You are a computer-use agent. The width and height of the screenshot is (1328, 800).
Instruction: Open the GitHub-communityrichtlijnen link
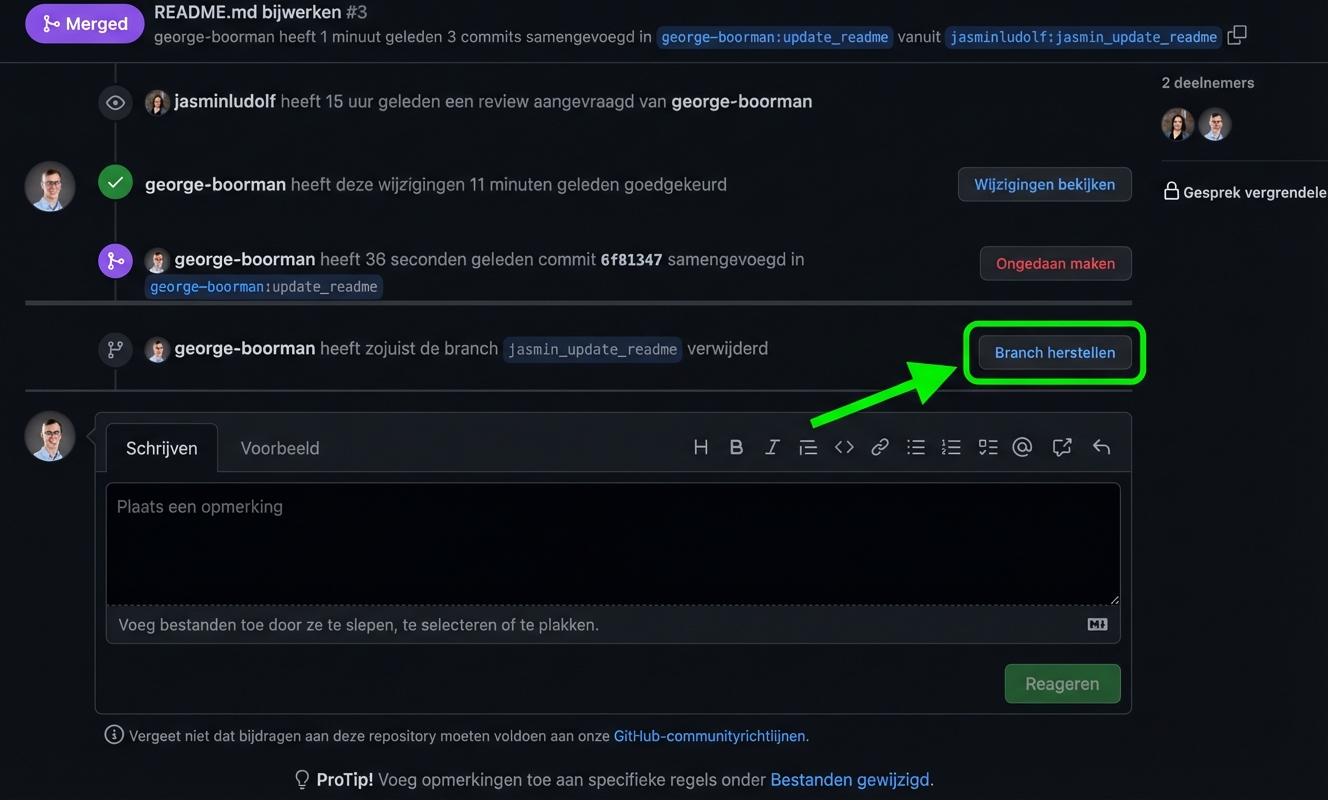(710, 735)
